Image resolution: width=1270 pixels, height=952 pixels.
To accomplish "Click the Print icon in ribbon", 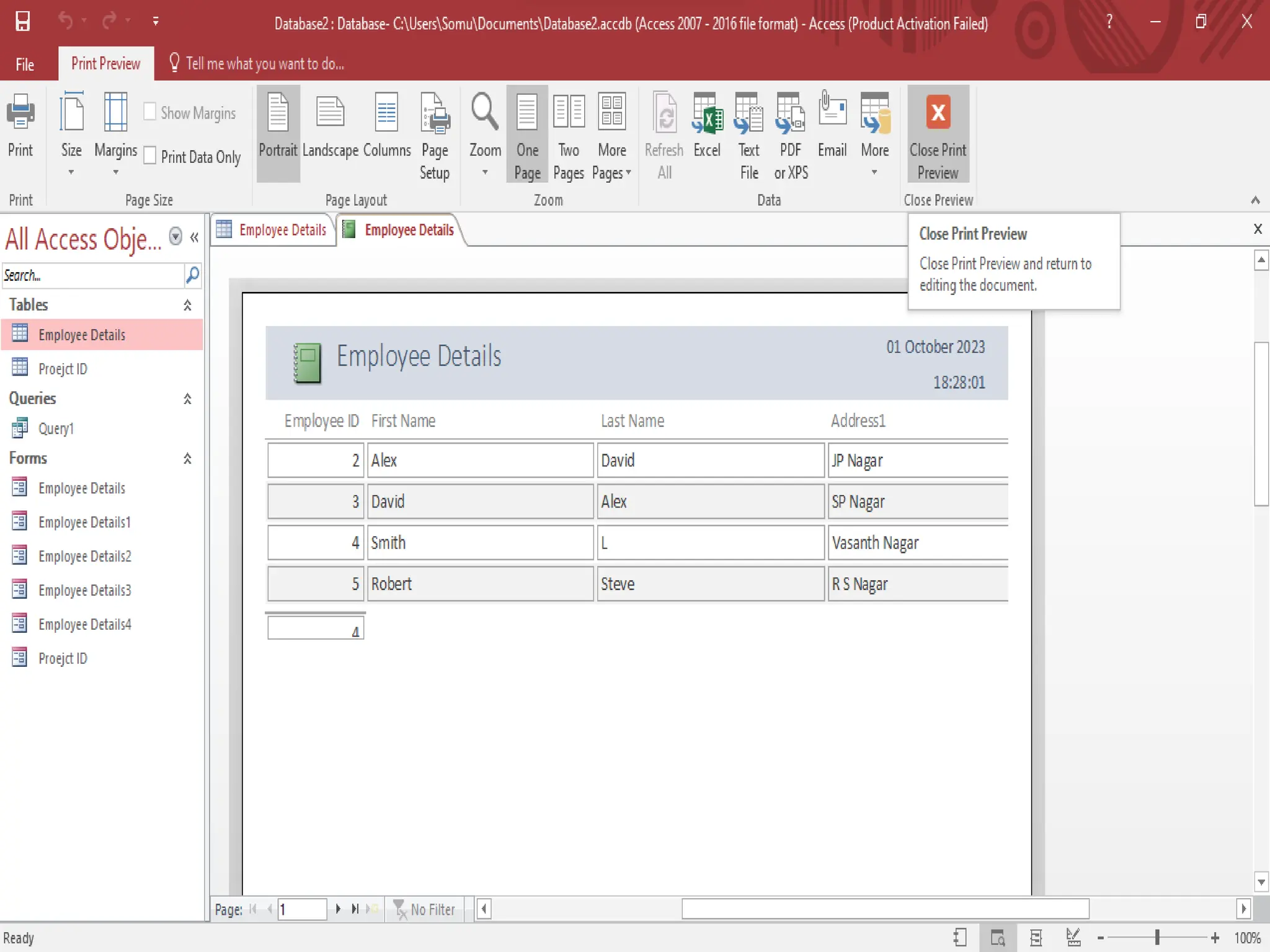I will point(20,126).
